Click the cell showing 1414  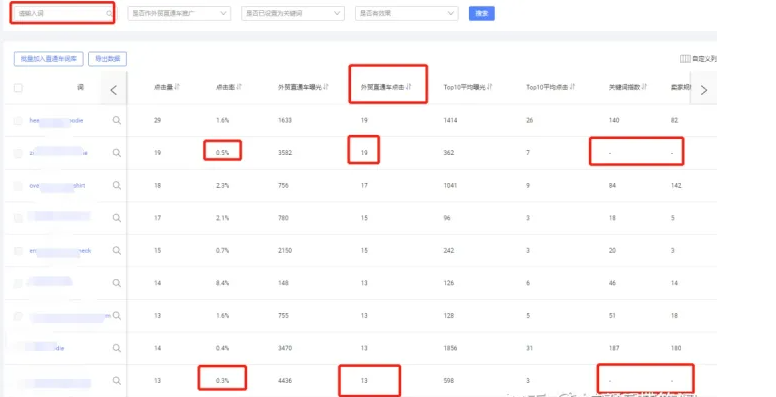click(450, 120)
